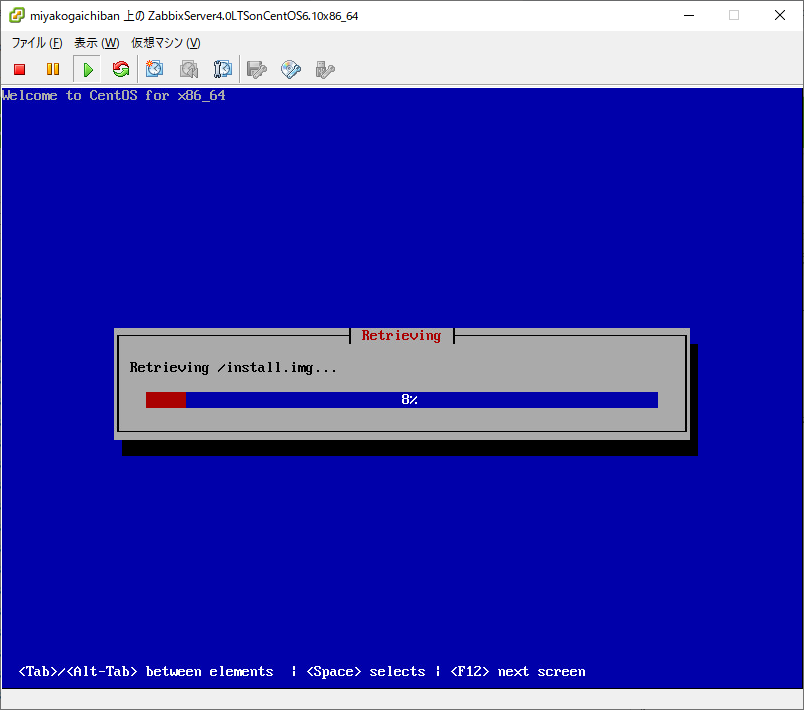
Task: Click the 8% retrieving progress bar
Action: pyautogui.click(x=401, y=400)
